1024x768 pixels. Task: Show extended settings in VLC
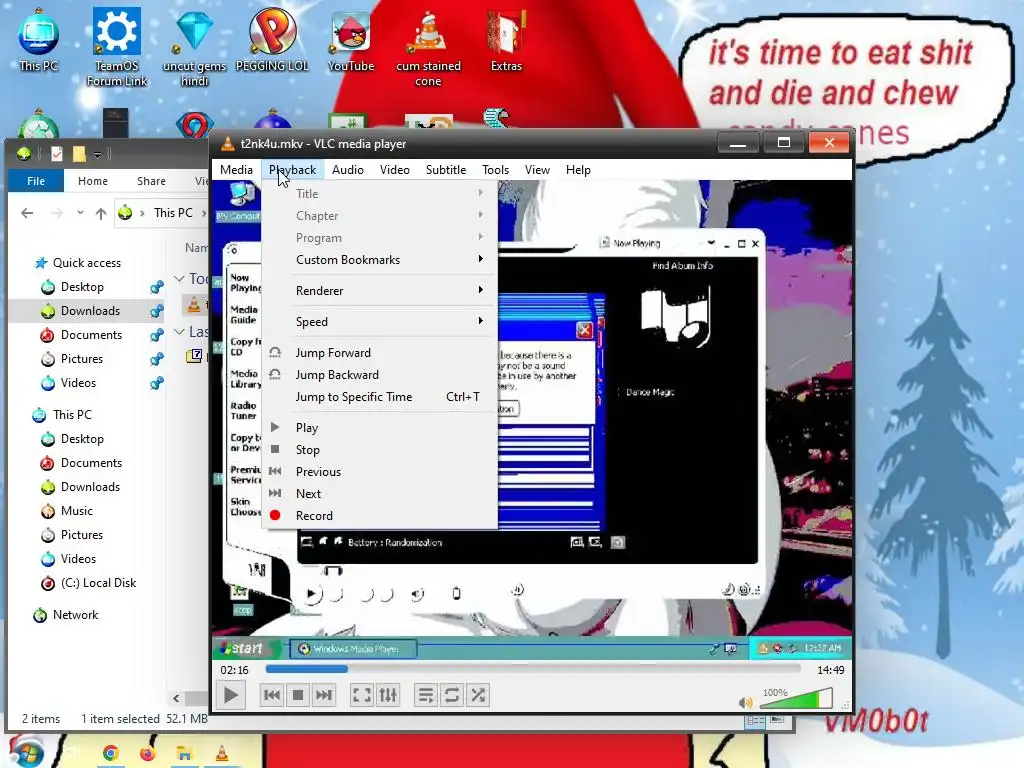coord(388,696)
